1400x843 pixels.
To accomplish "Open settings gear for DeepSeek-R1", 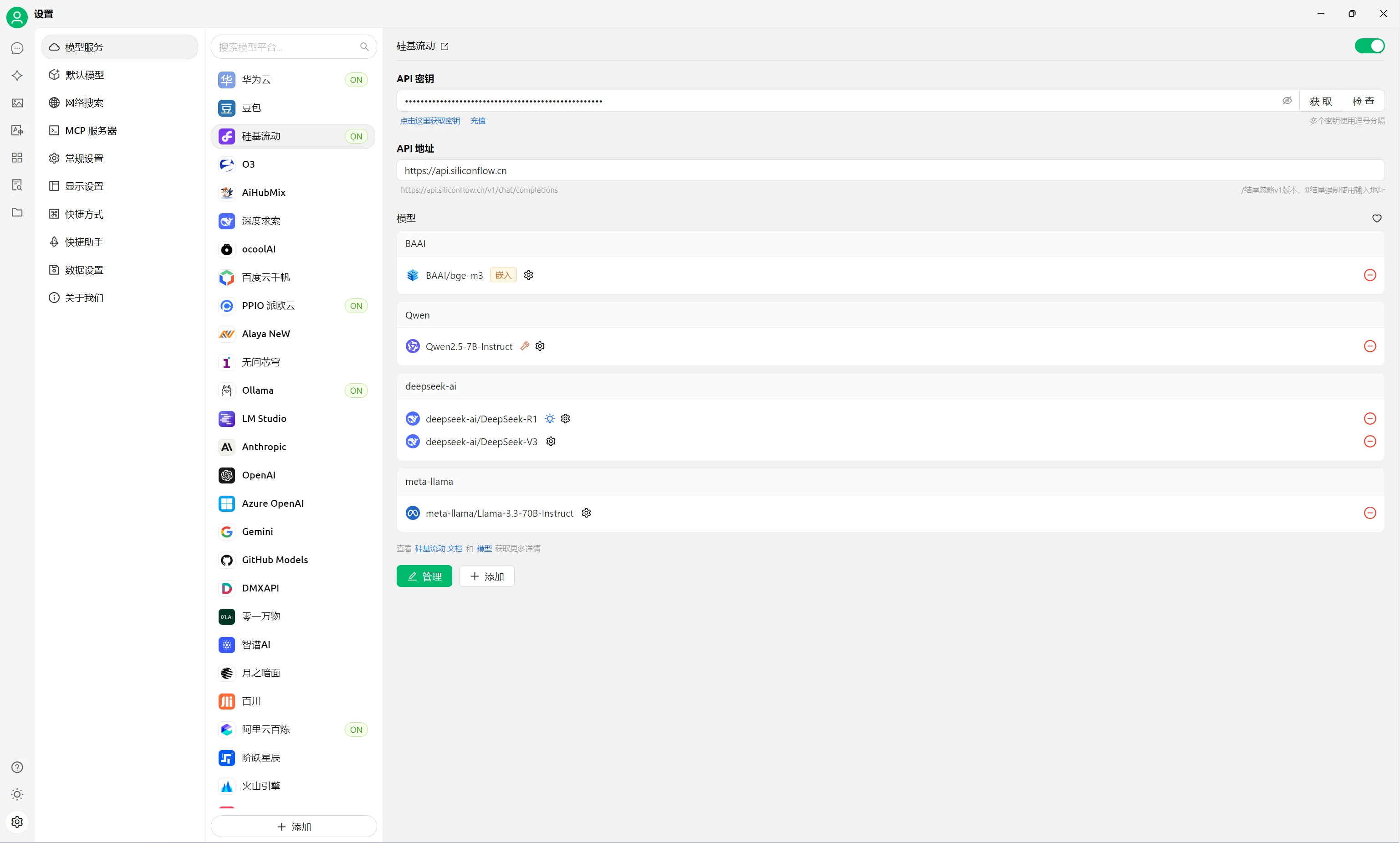I will 566,419.
